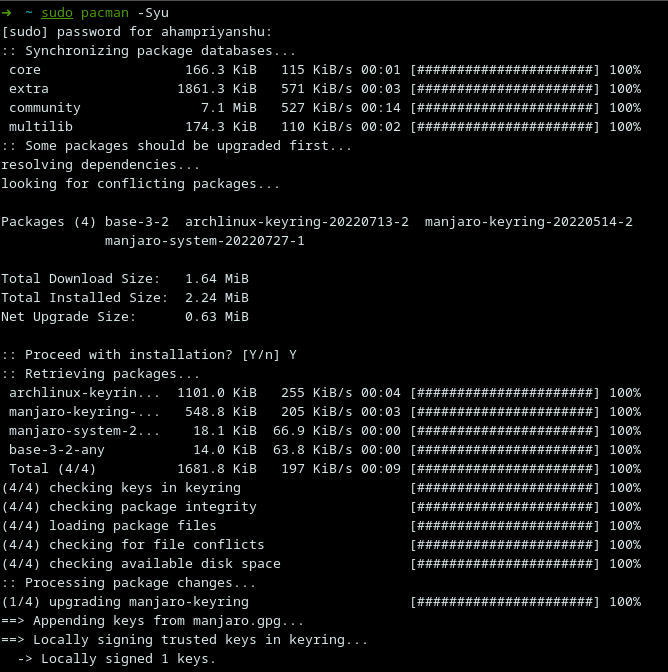Click the '7.1 MiB' size value
Viewport: 668px width, 672px height.
(229, 108)
